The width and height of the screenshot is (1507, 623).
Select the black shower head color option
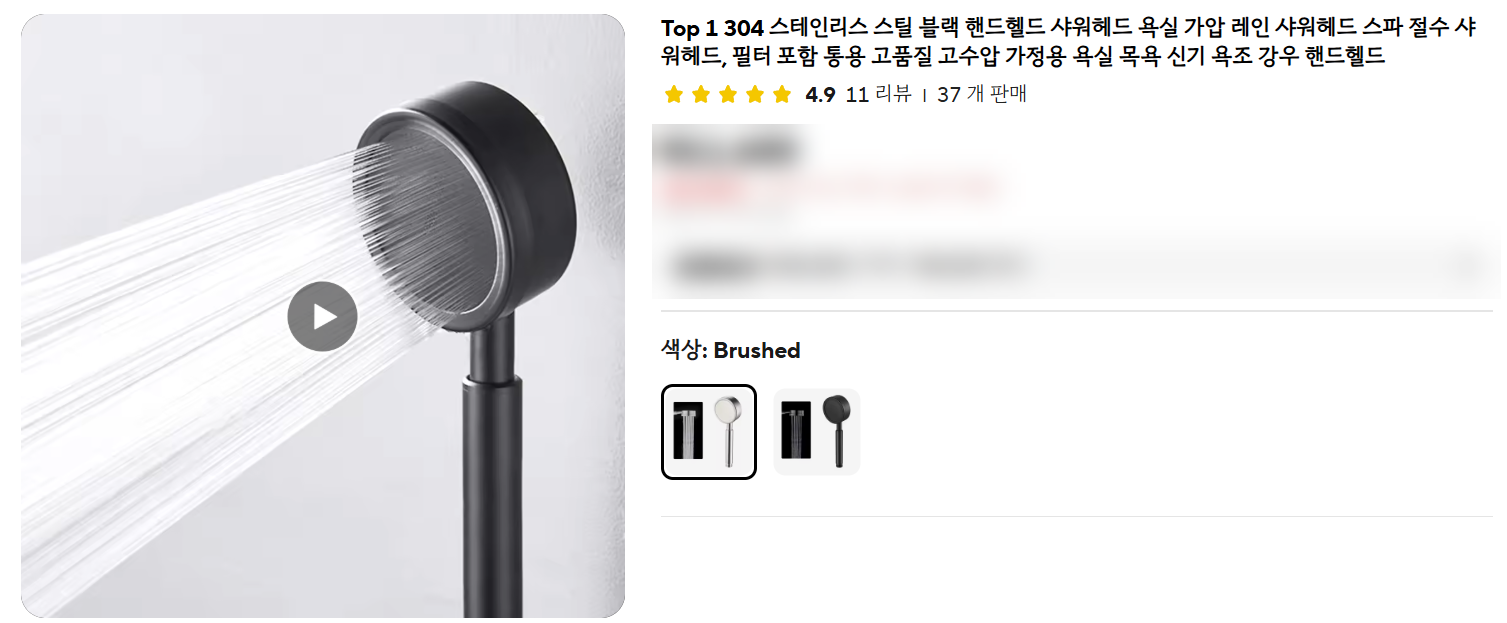(x=817, y=432)
